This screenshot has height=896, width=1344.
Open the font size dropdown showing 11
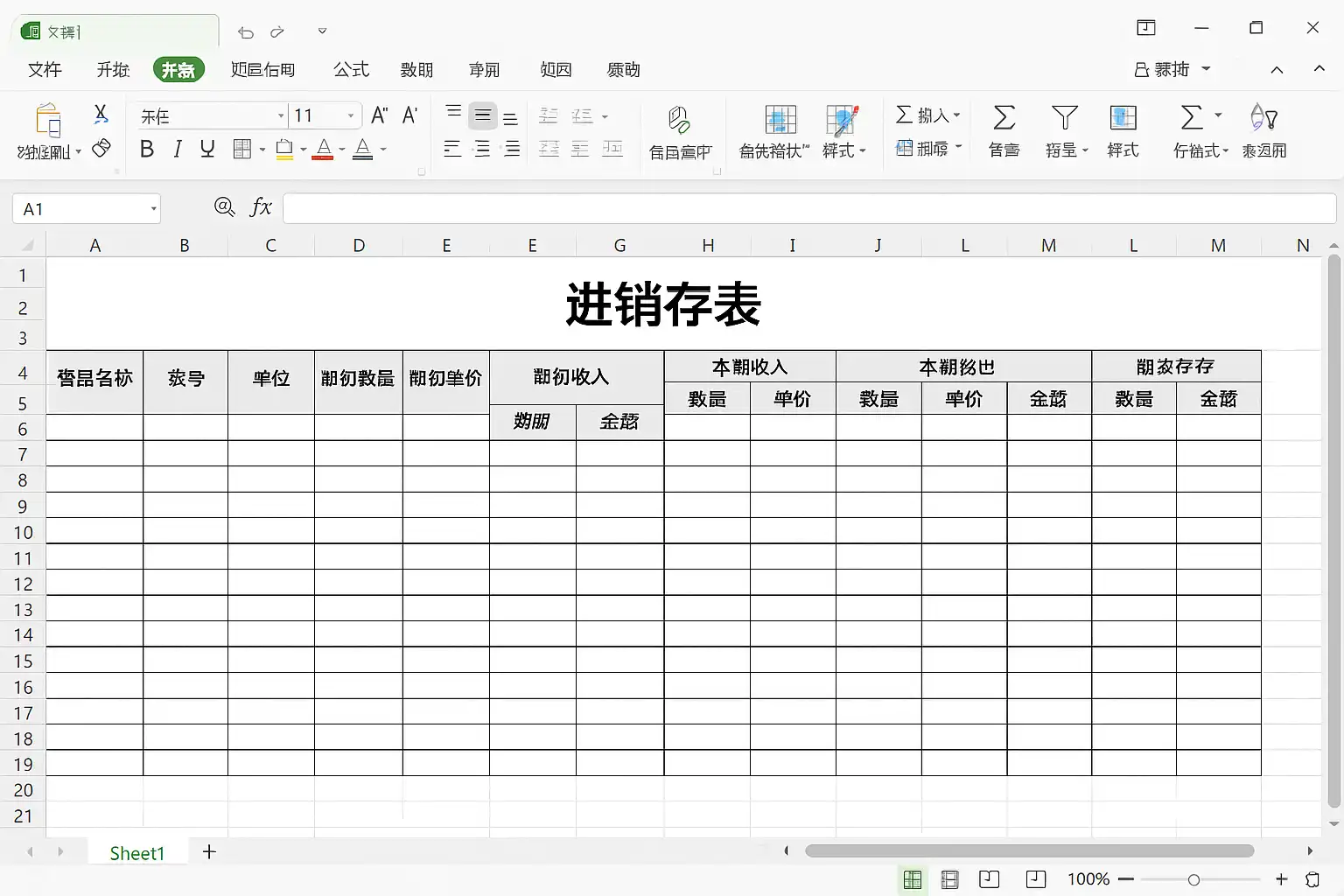[351, 115]
